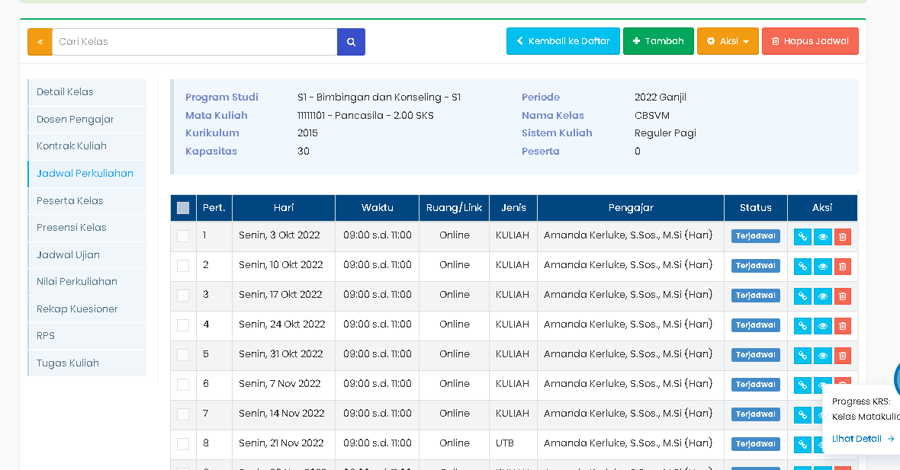
Task: Click link icon for meeting 1
Action: pos(802,237)
